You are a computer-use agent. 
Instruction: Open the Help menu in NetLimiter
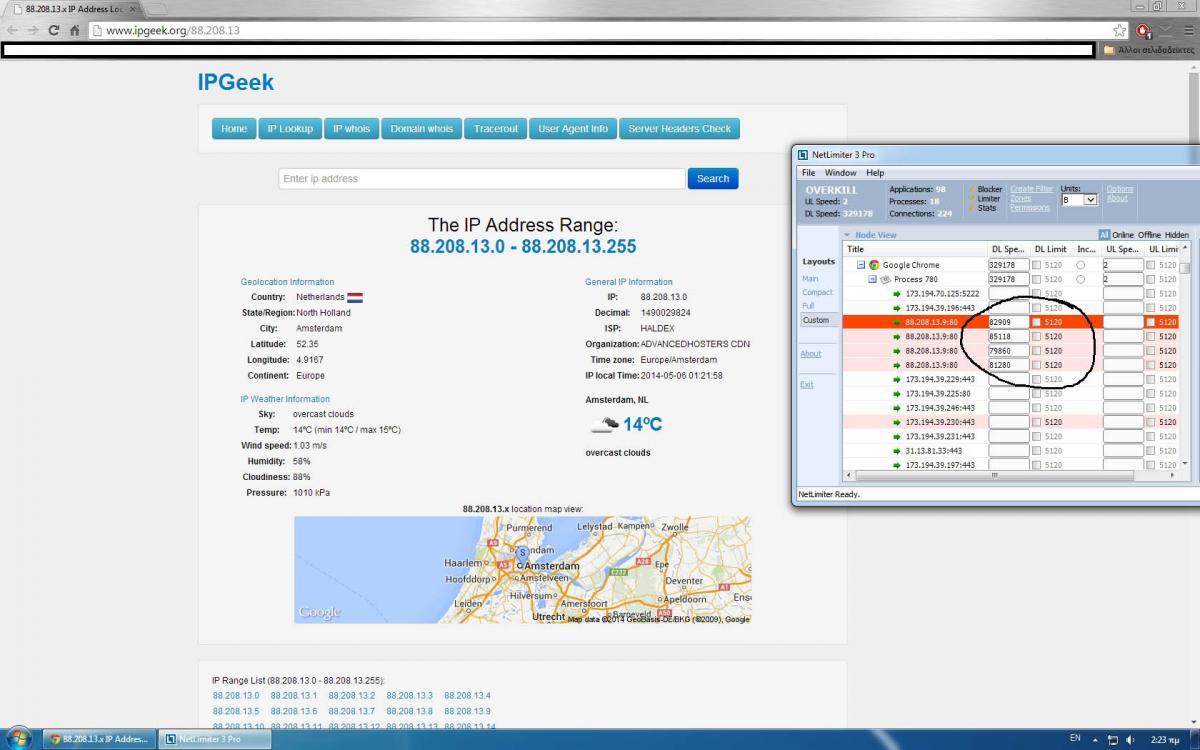coord(875,173)
